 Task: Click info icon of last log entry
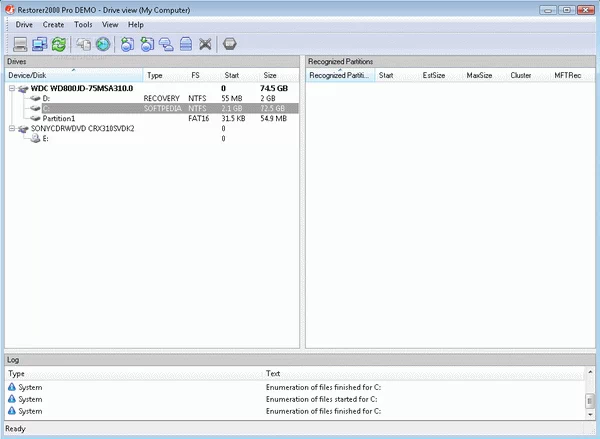tap(12, 411)
